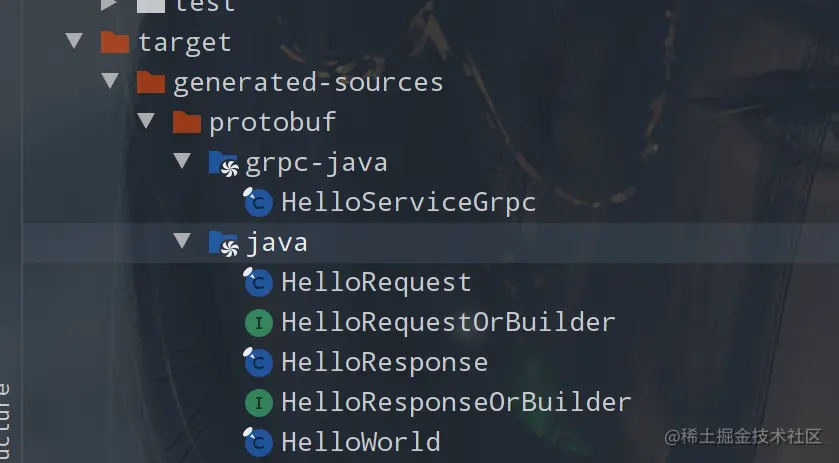
Task: Click the protobuf folder icon
Action: tap(187, 123)
